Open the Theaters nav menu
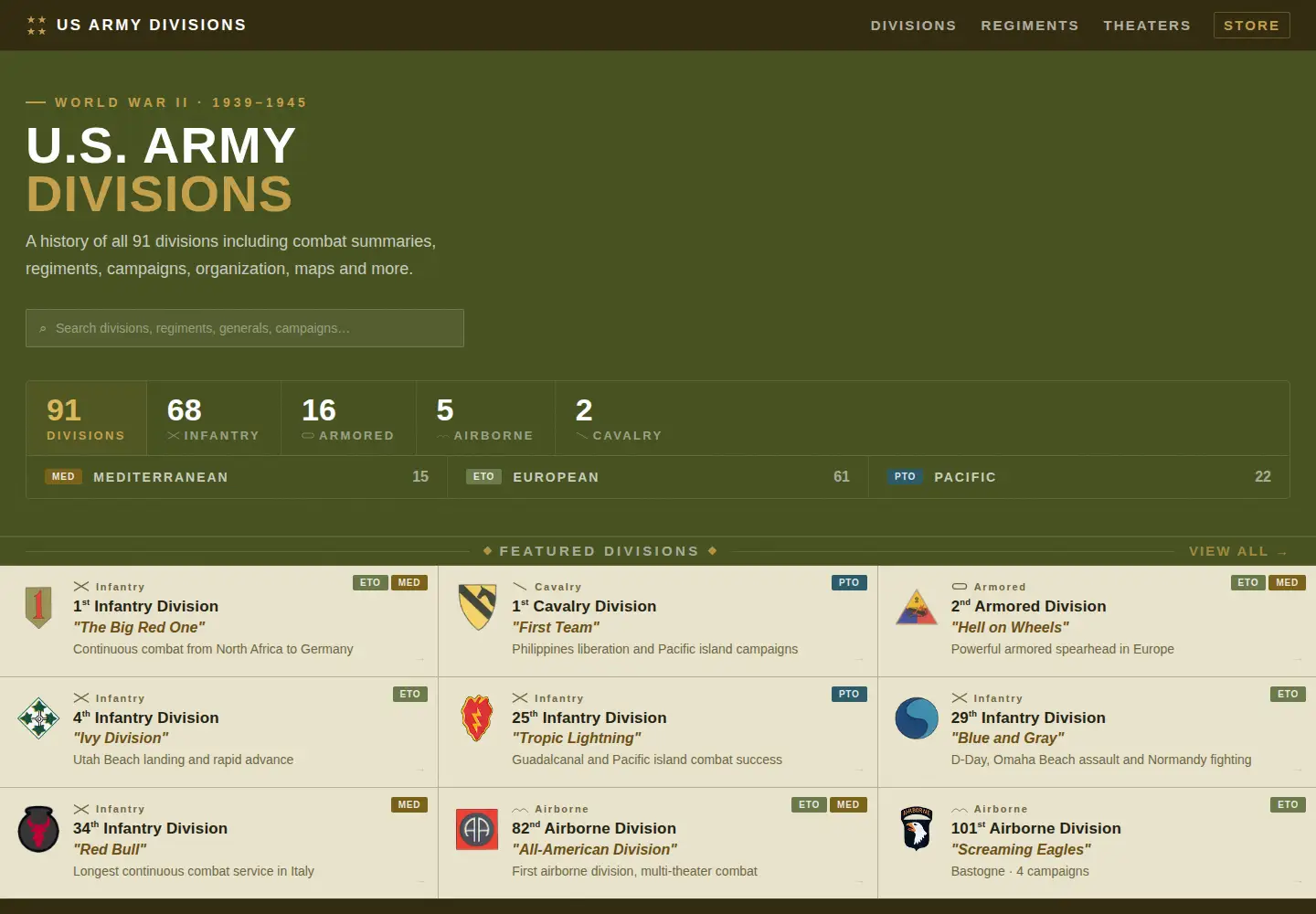 (x=1147, y=26)
